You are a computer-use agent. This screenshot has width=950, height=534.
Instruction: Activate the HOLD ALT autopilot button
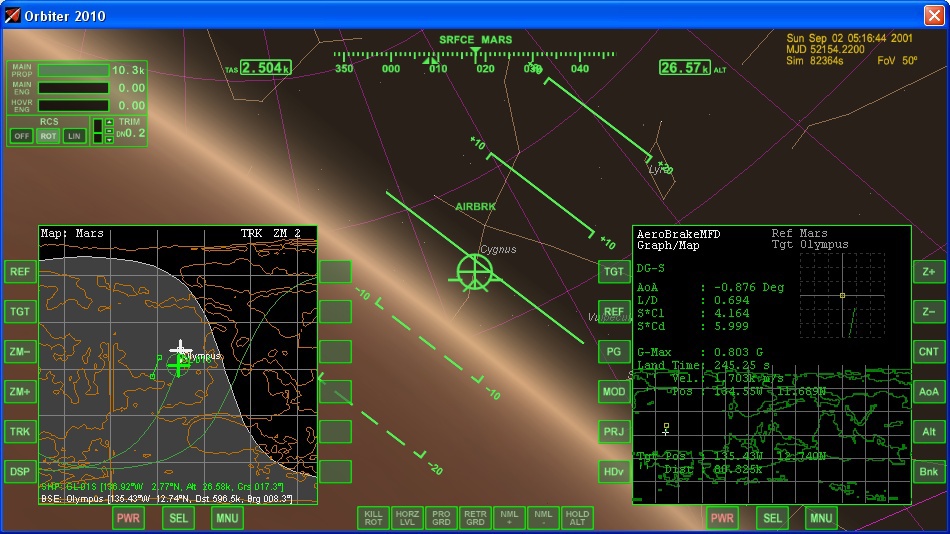tap(578, 517)
